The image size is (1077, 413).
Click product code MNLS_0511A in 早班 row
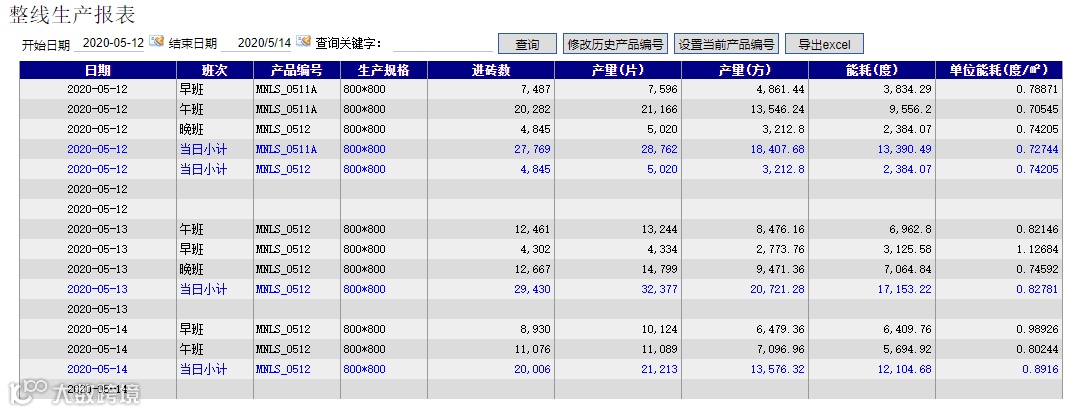coord(286,89)
